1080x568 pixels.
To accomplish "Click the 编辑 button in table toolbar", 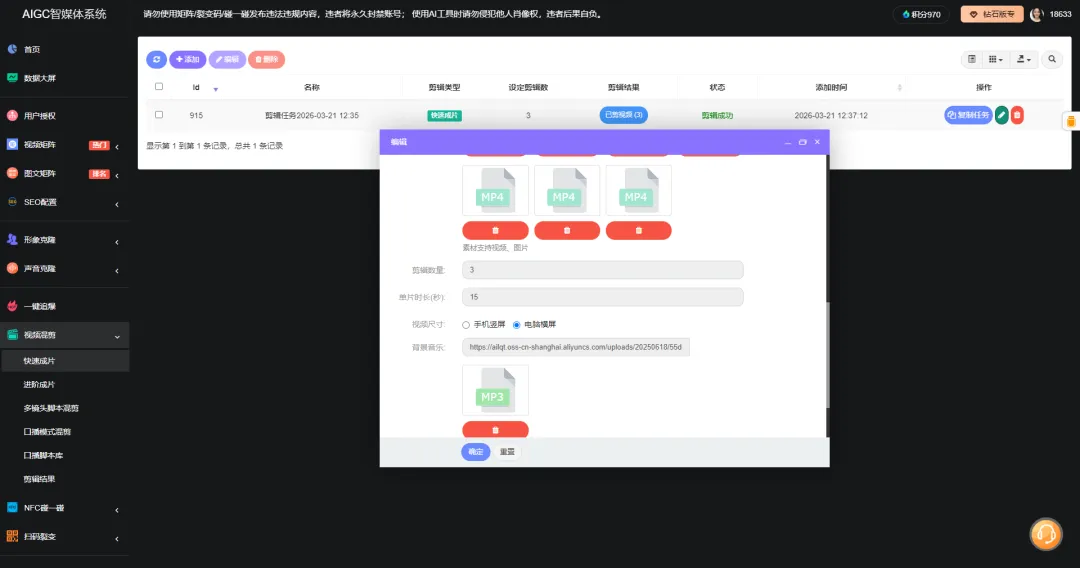I will (227, 59).
